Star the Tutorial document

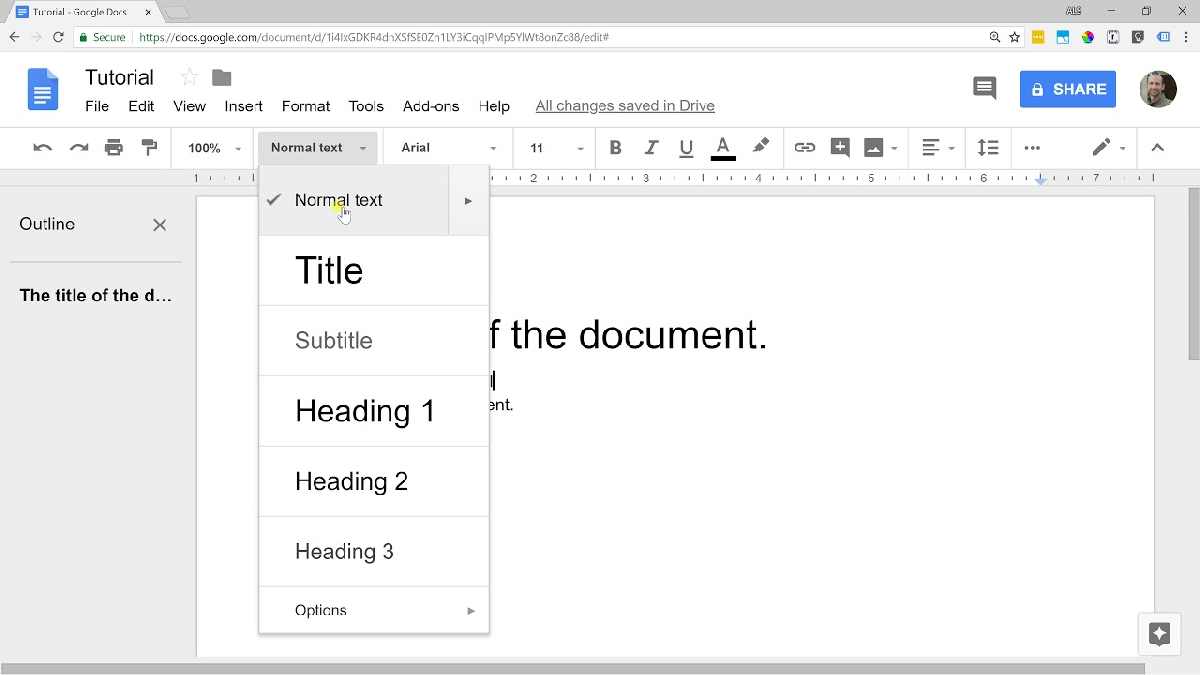[x=189, y=77]
